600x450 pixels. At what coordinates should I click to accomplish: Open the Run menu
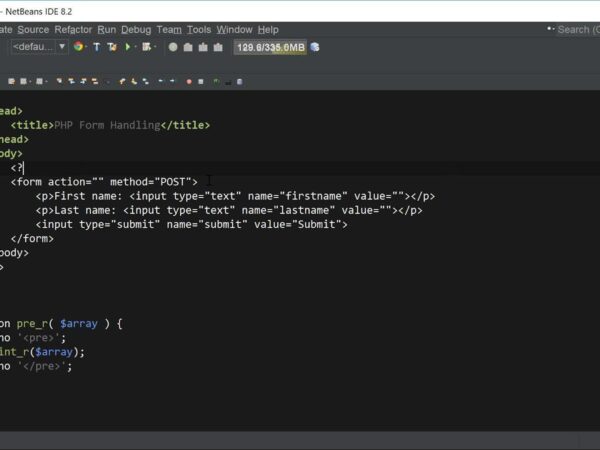click(107, 29)
